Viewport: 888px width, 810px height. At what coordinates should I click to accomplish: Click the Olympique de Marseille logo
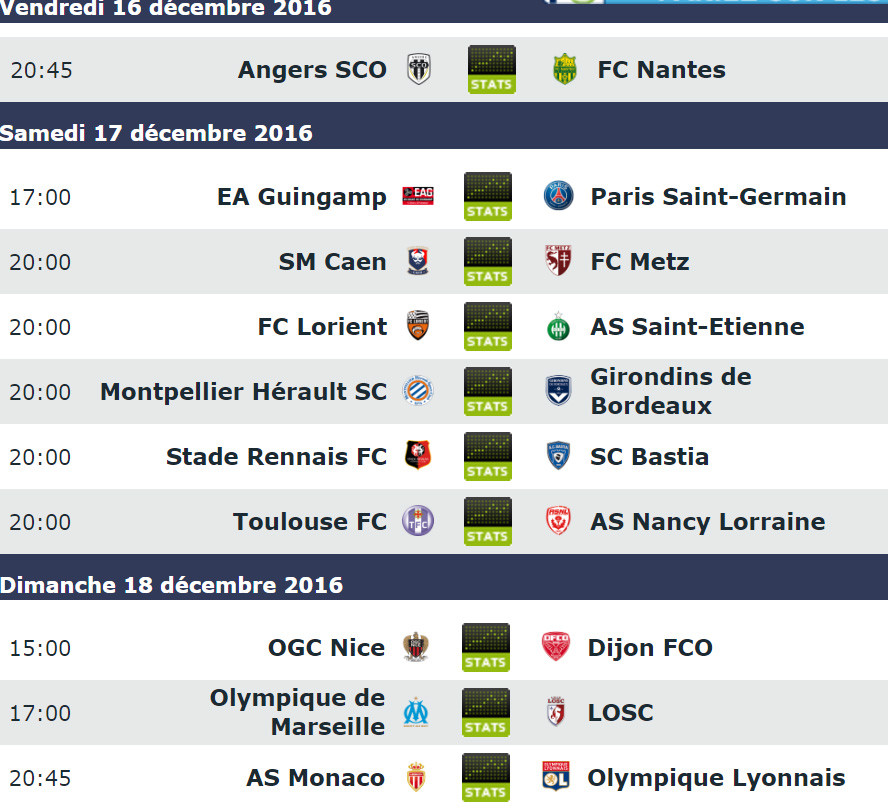coord(416,713)
